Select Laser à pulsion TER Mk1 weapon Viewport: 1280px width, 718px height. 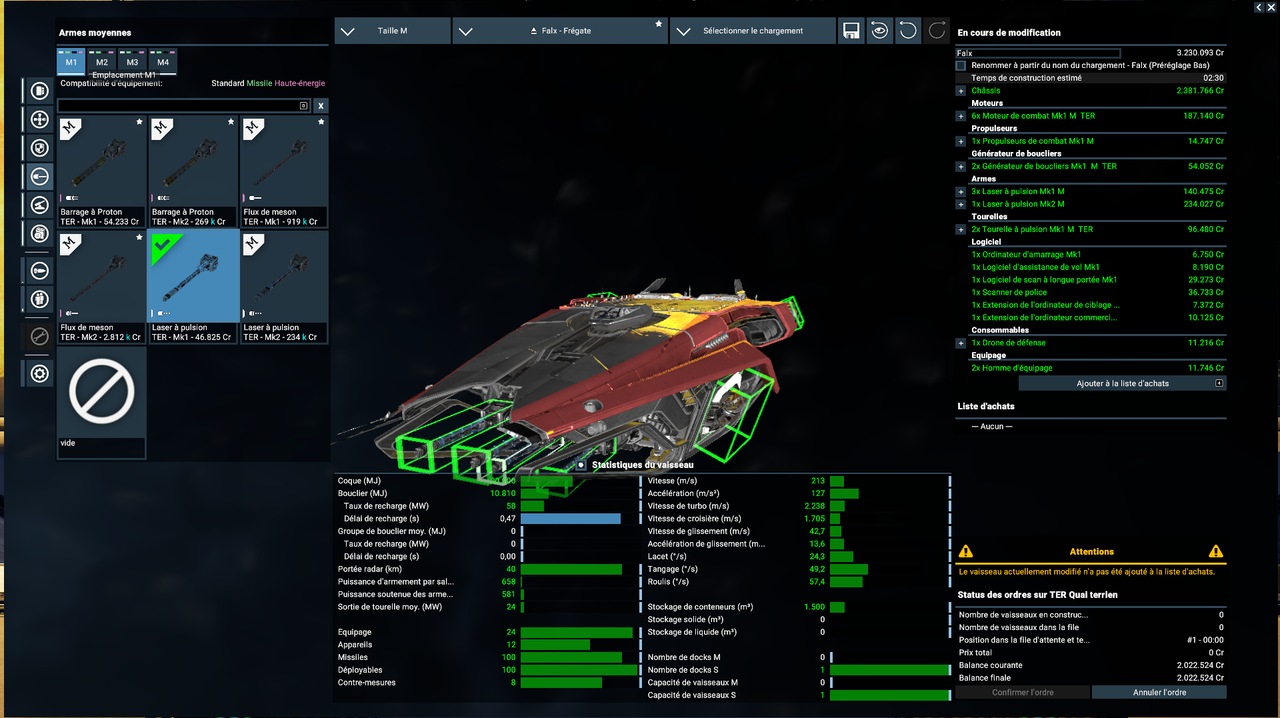(x=193, y=287)
